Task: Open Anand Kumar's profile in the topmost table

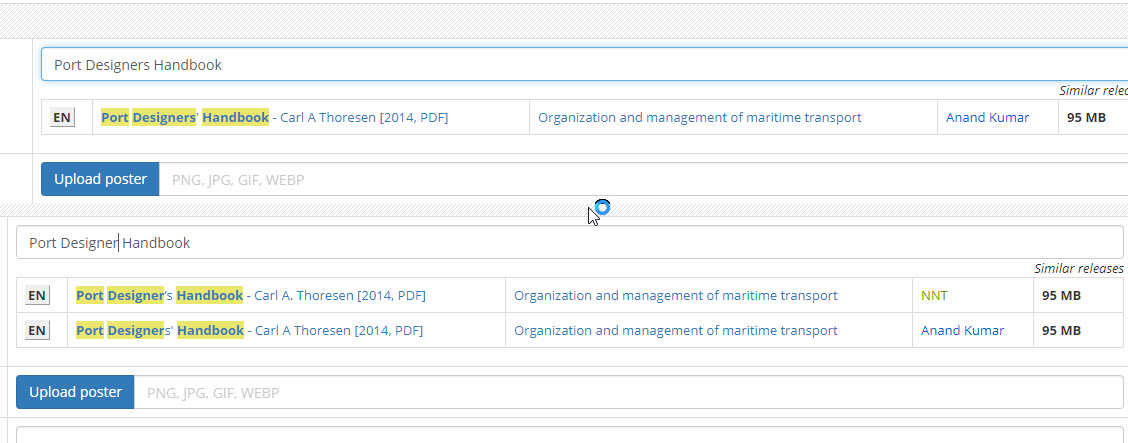Action: [987, 118]
